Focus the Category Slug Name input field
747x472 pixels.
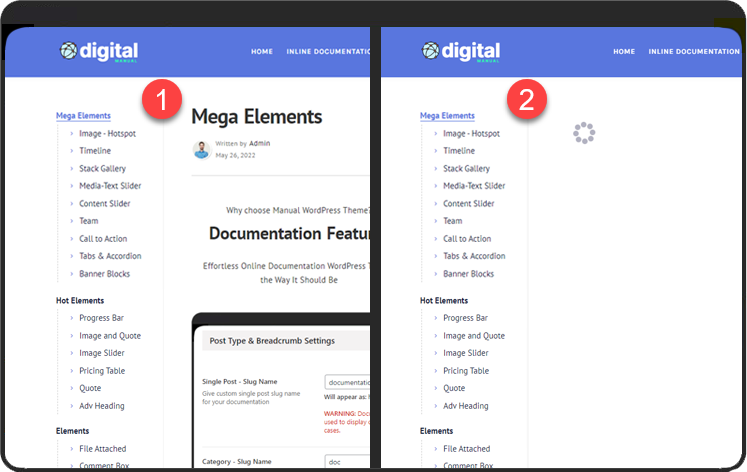(347, 461)
